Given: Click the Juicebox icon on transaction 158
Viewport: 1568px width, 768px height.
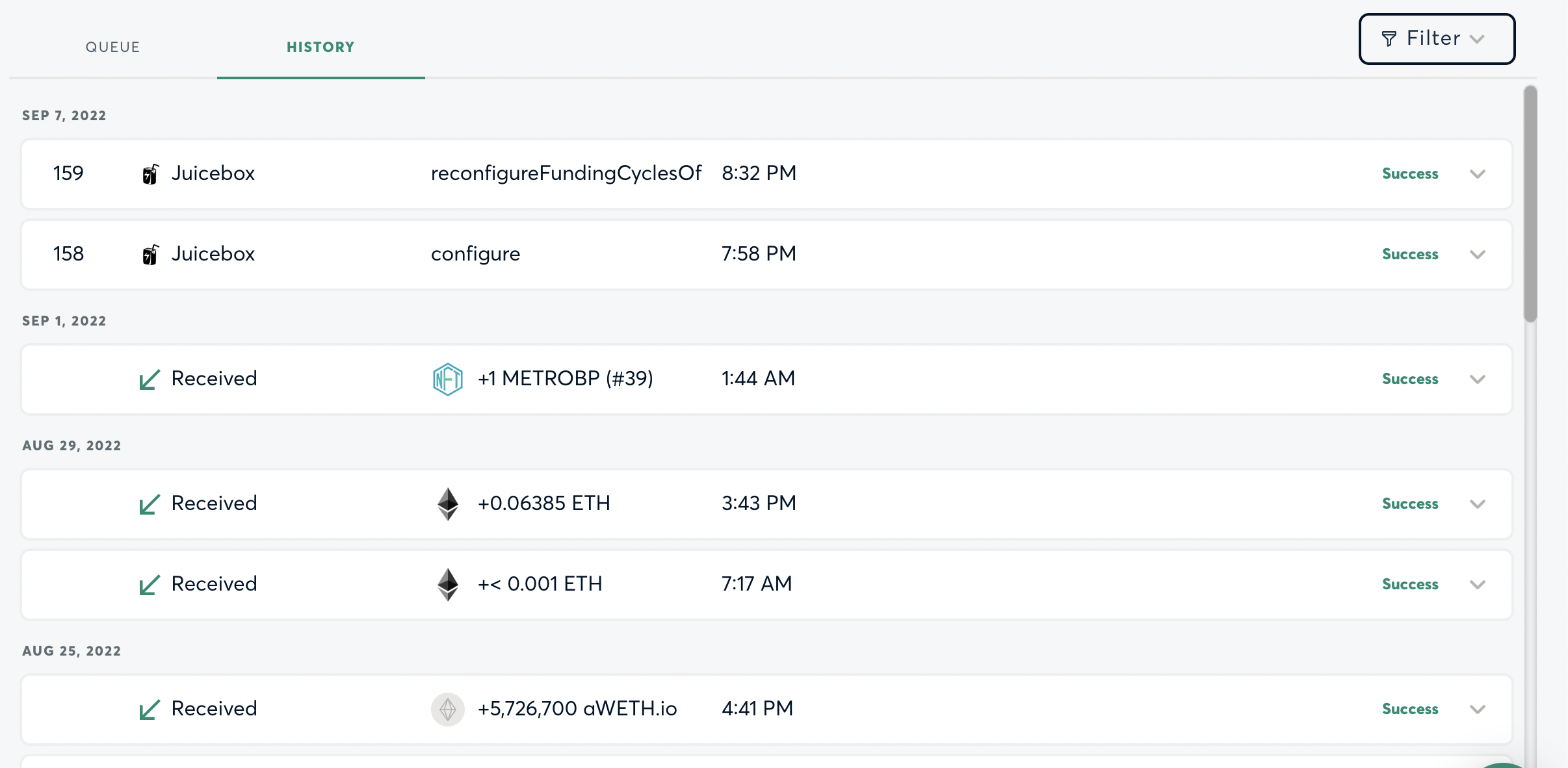Looking at the screenshot, I should pos(150,255).
